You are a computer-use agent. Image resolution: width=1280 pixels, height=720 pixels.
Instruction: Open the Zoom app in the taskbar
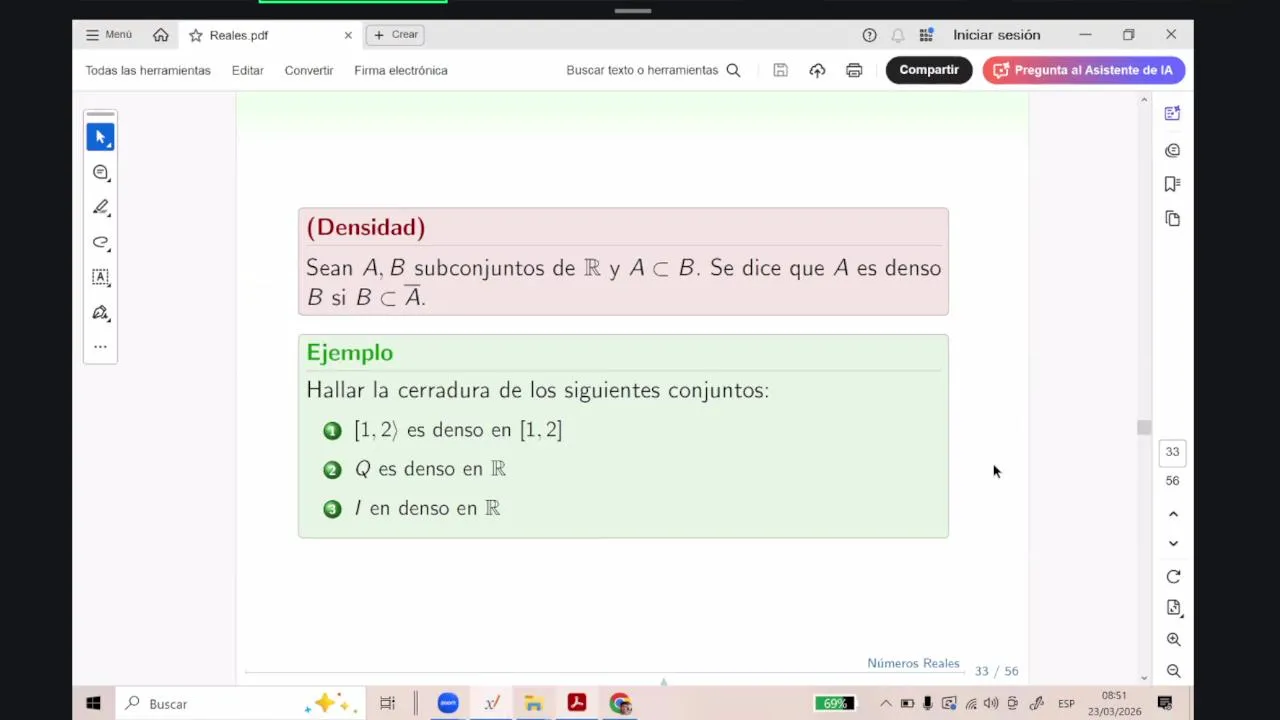(448, 704)
